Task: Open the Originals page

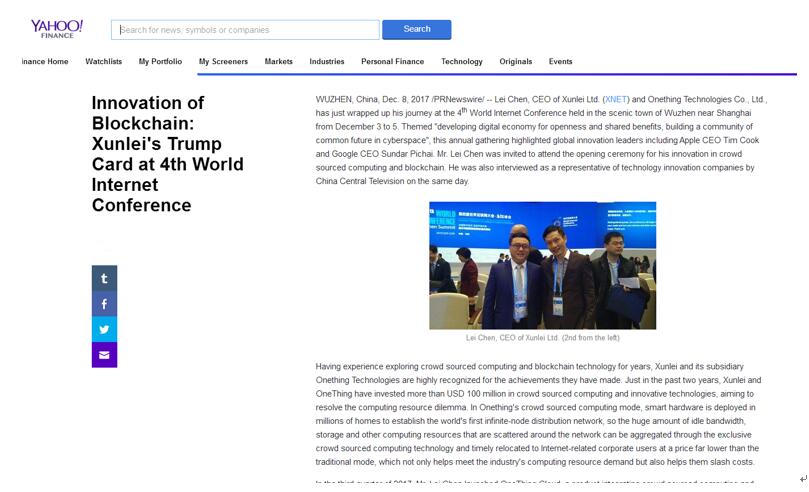Action: (516, 62)
